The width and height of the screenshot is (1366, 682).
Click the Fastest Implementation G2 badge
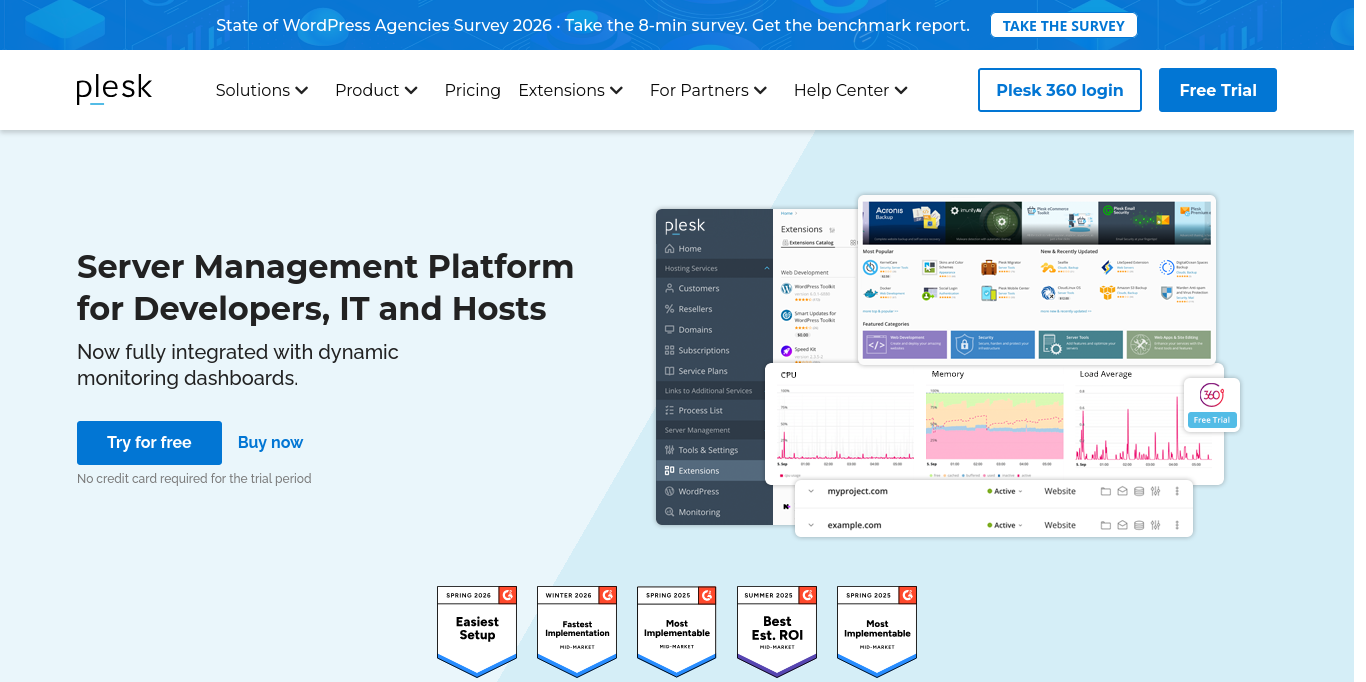[577, 631]
